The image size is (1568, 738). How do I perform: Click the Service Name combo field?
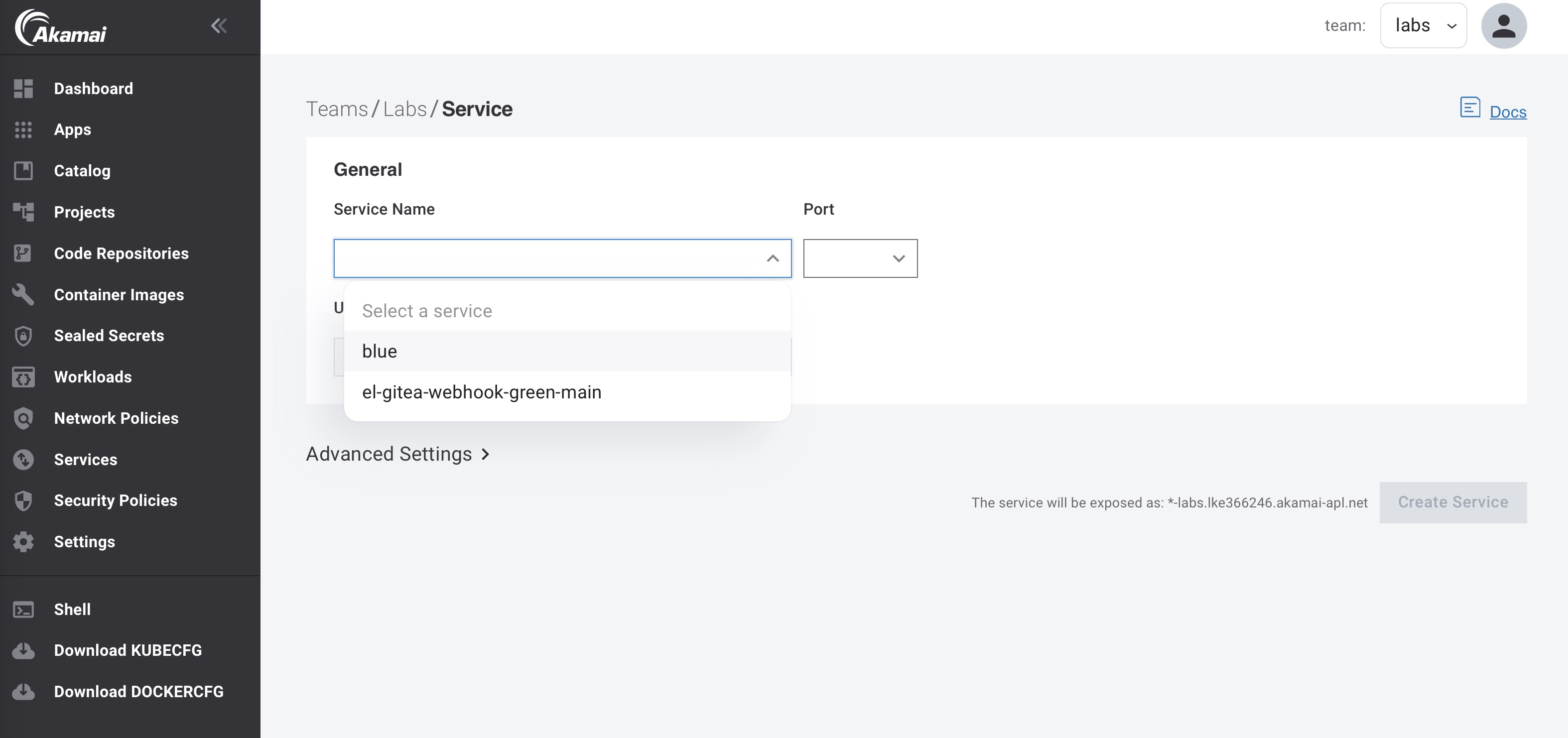point(548,258)
